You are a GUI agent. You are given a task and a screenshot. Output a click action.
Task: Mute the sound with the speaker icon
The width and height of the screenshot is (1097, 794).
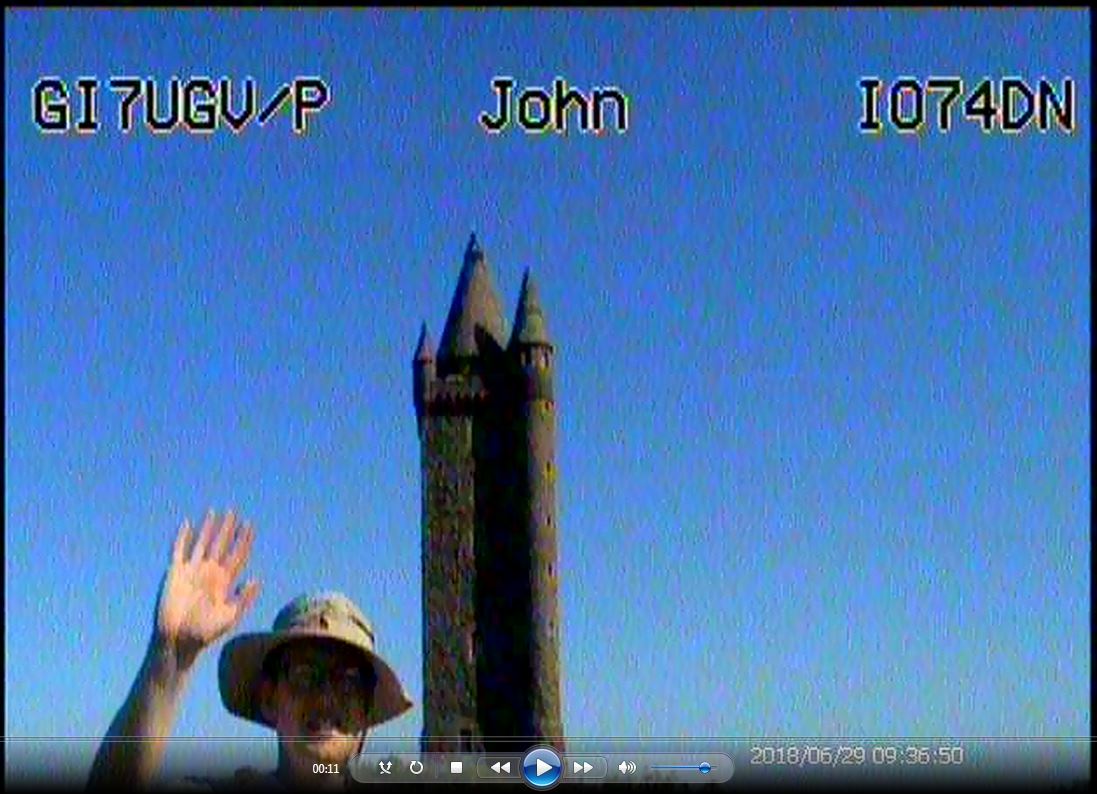[627, 768]
